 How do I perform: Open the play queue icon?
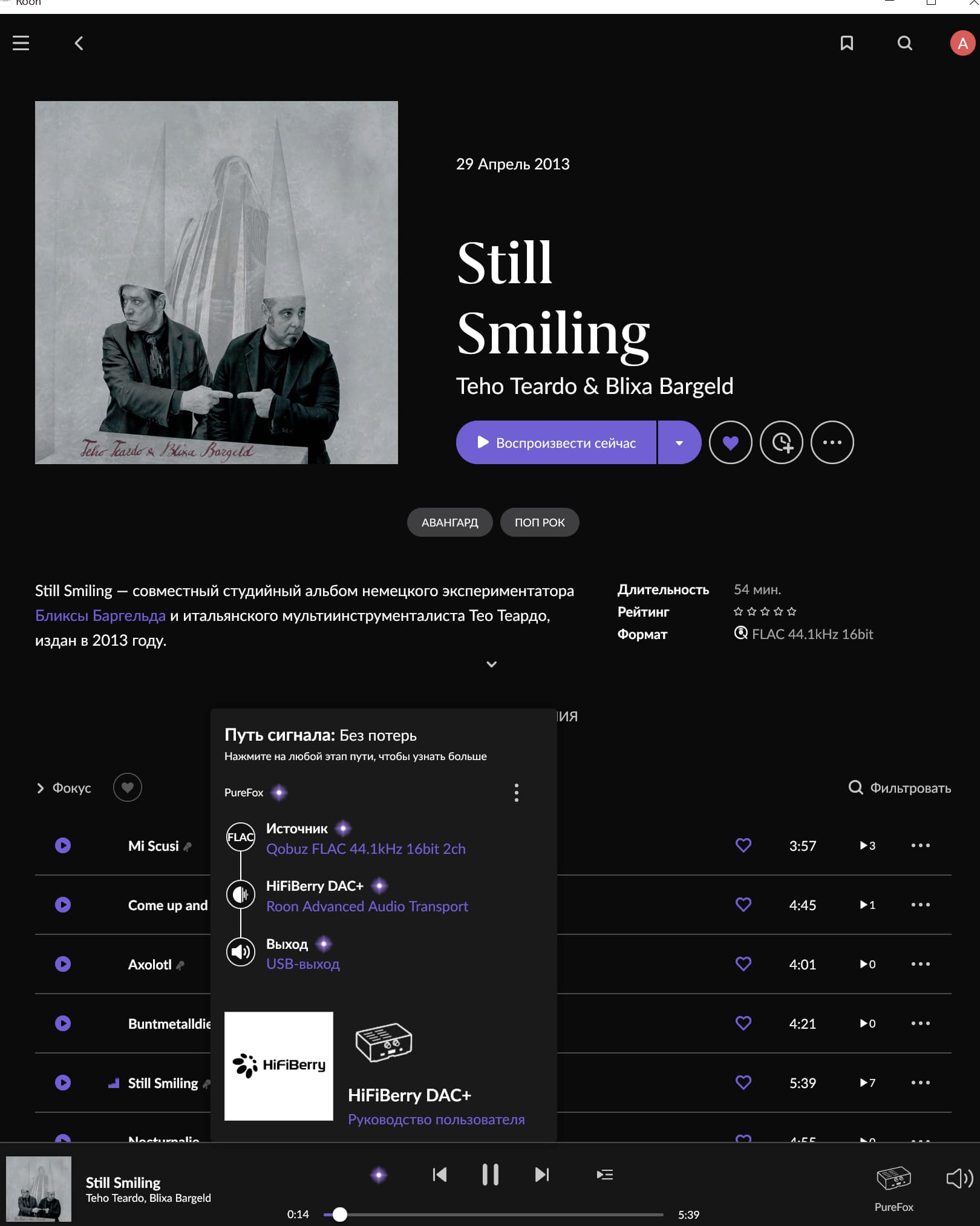(x=604, y=1175)
